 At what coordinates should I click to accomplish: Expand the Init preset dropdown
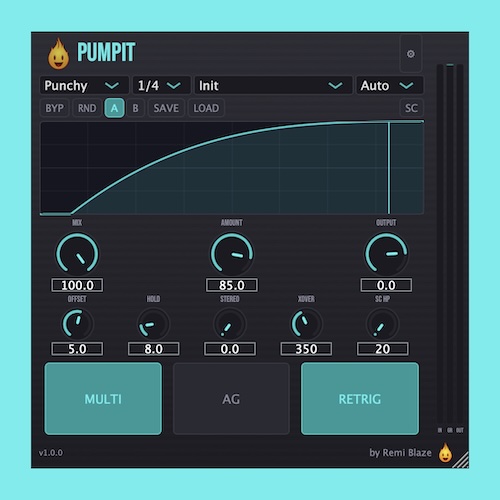point(273,85)
